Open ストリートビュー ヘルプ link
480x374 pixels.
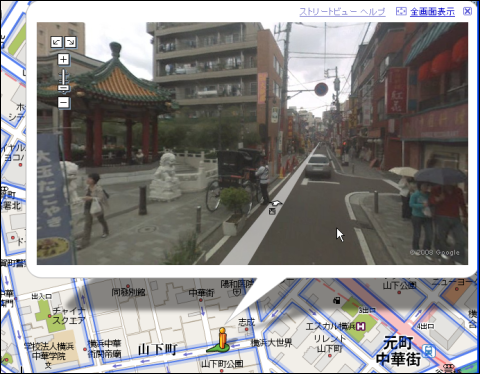342,12
